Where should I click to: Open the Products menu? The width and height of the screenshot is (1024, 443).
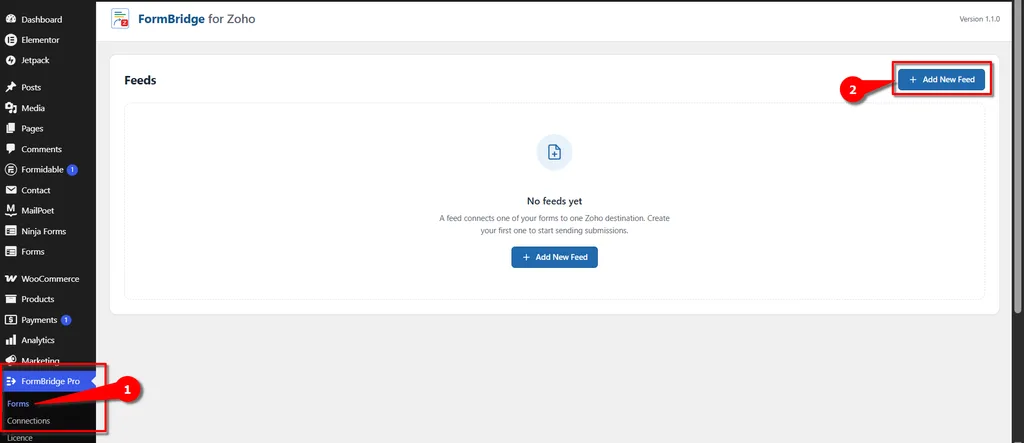tap(38, 299)
